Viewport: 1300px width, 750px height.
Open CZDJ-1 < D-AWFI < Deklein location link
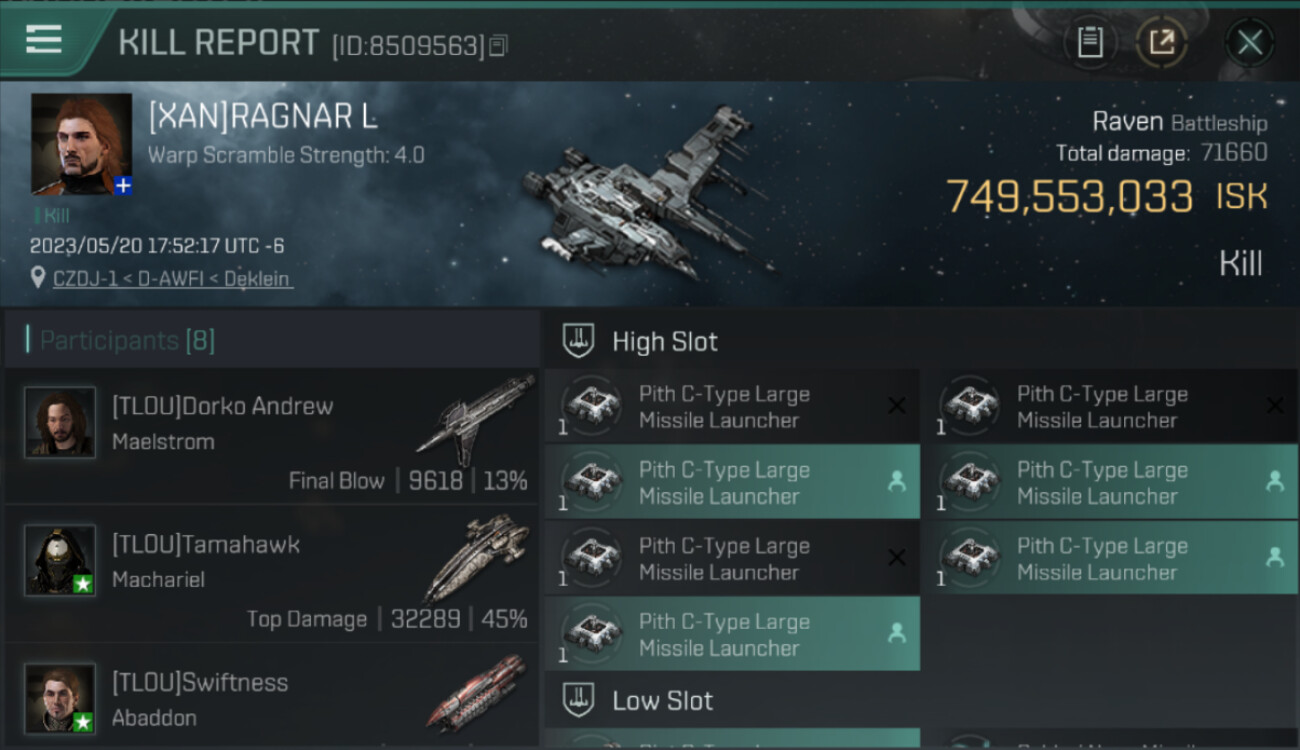point(173,278)
